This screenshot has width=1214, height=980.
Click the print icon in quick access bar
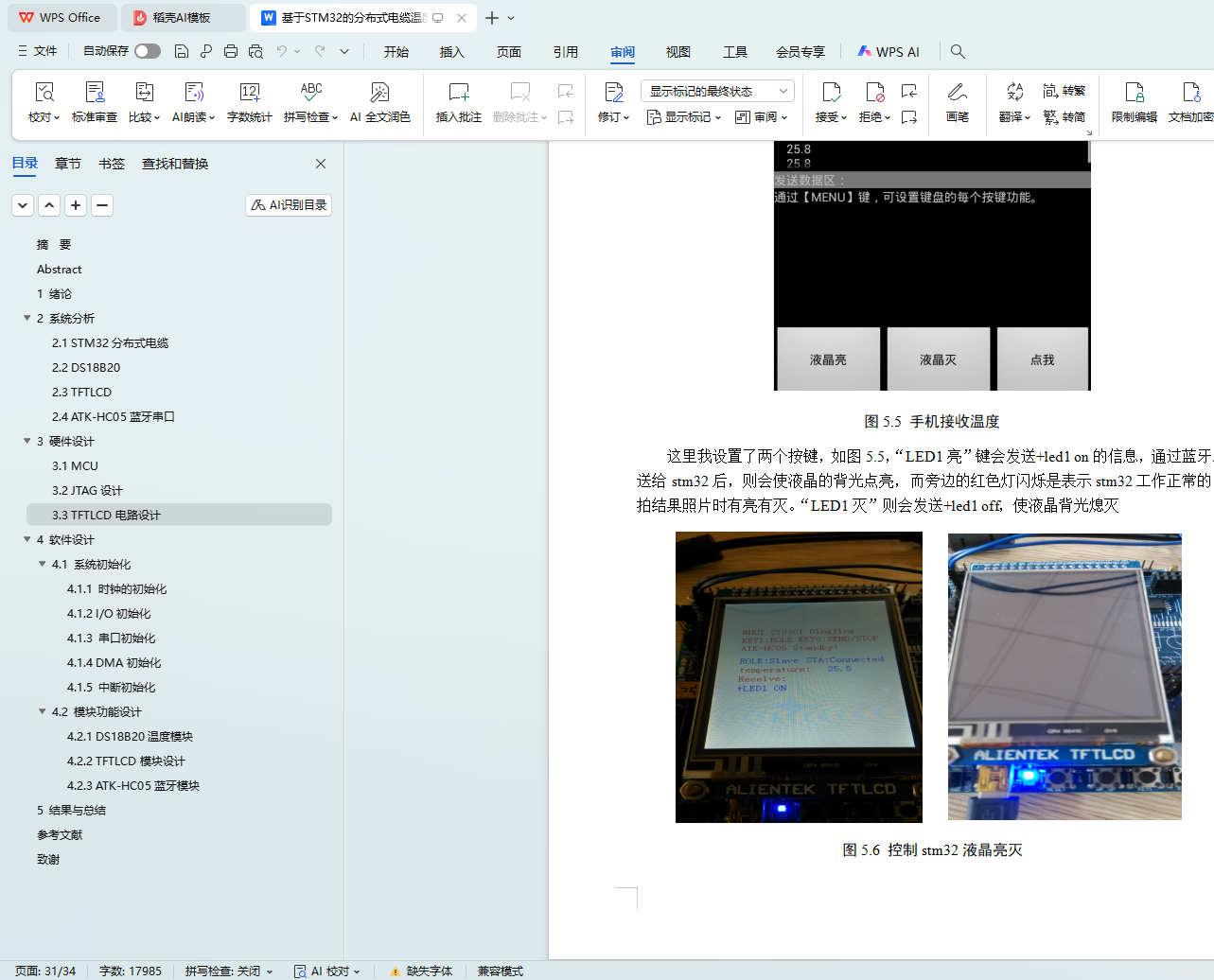[x=231, y=51]
